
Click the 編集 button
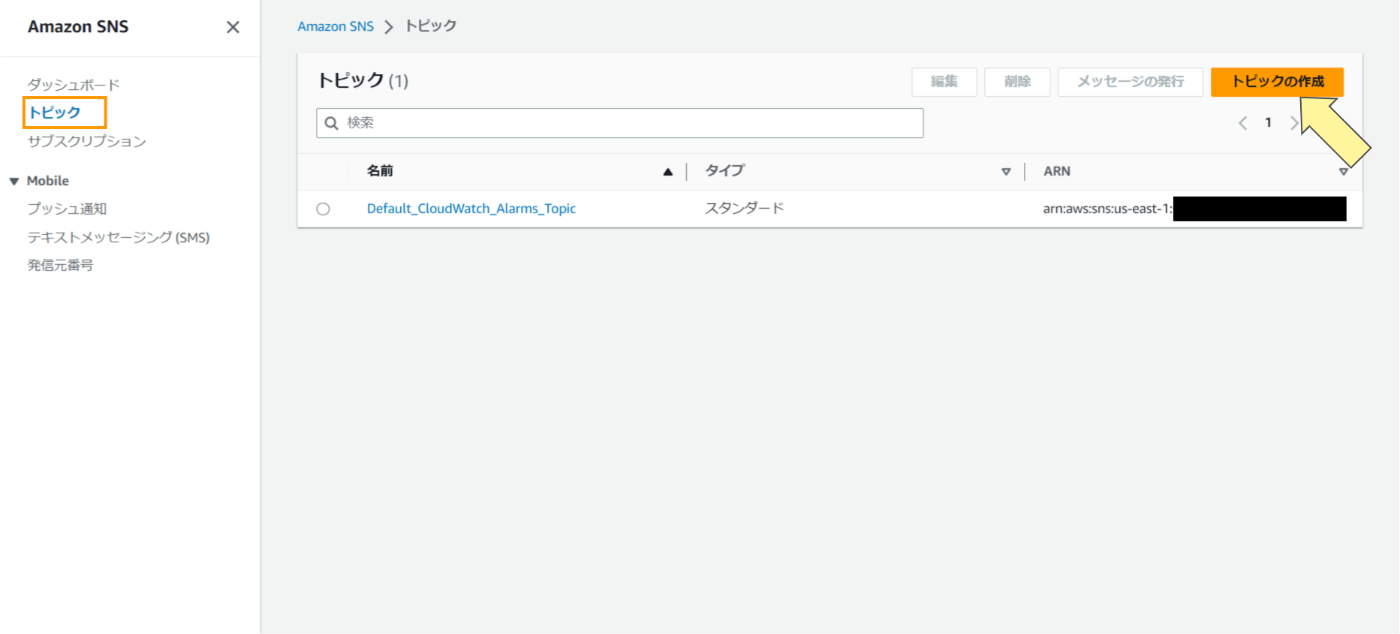pos(944,82)
